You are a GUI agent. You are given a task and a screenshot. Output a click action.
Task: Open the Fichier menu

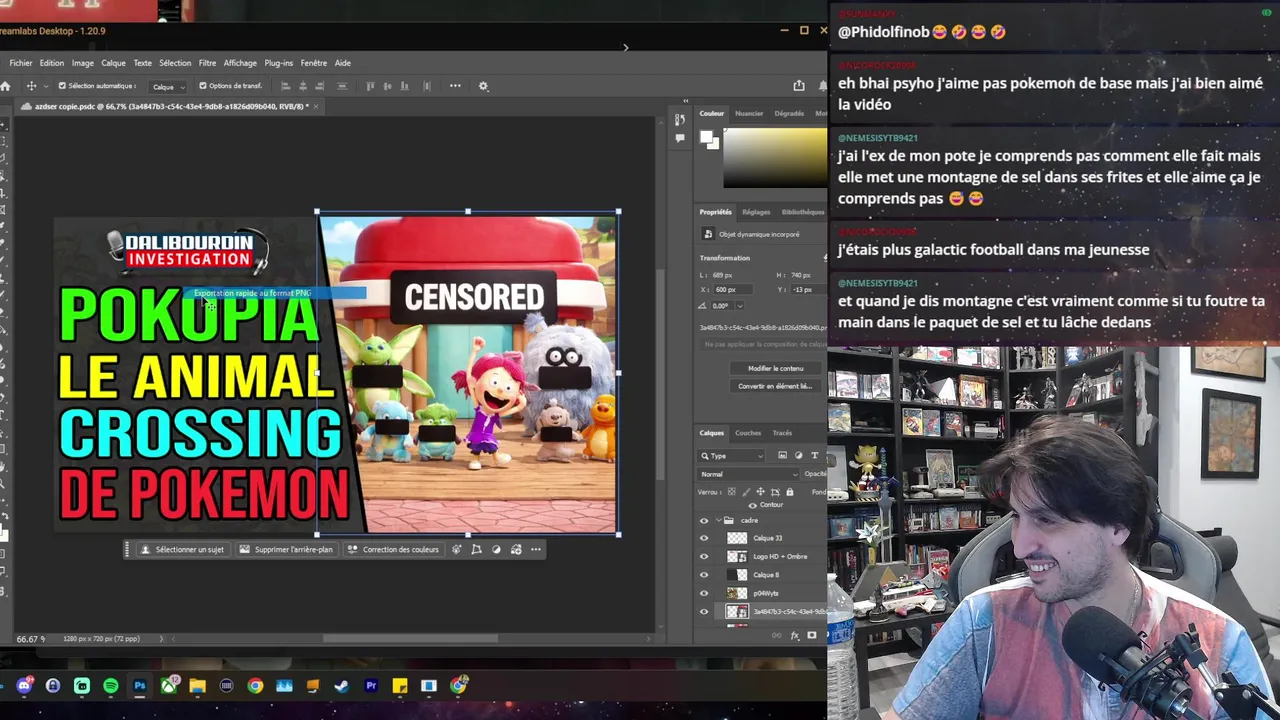click(x=21, y=63)
